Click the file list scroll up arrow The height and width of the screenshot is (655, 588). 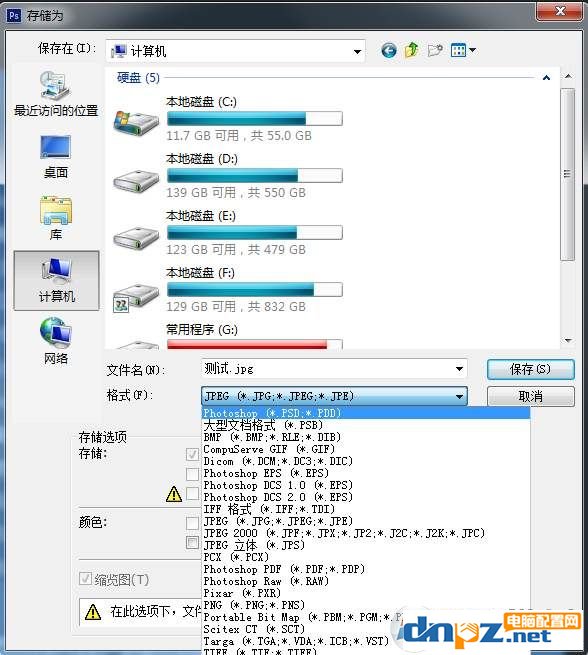tap(568, 77)
